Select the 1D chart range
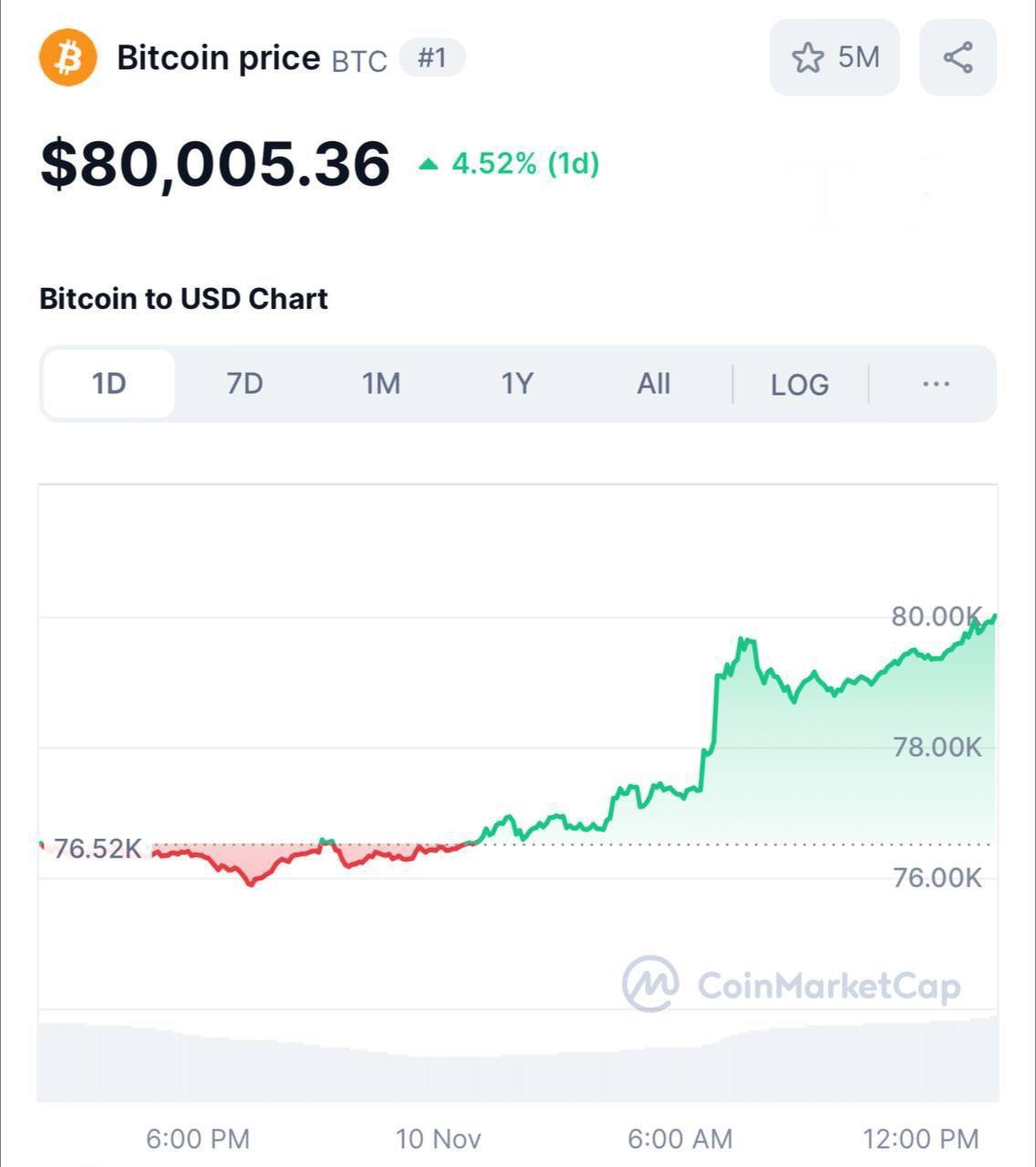The width and height of the screenshot is (1036, 1167). coord(109,384)
